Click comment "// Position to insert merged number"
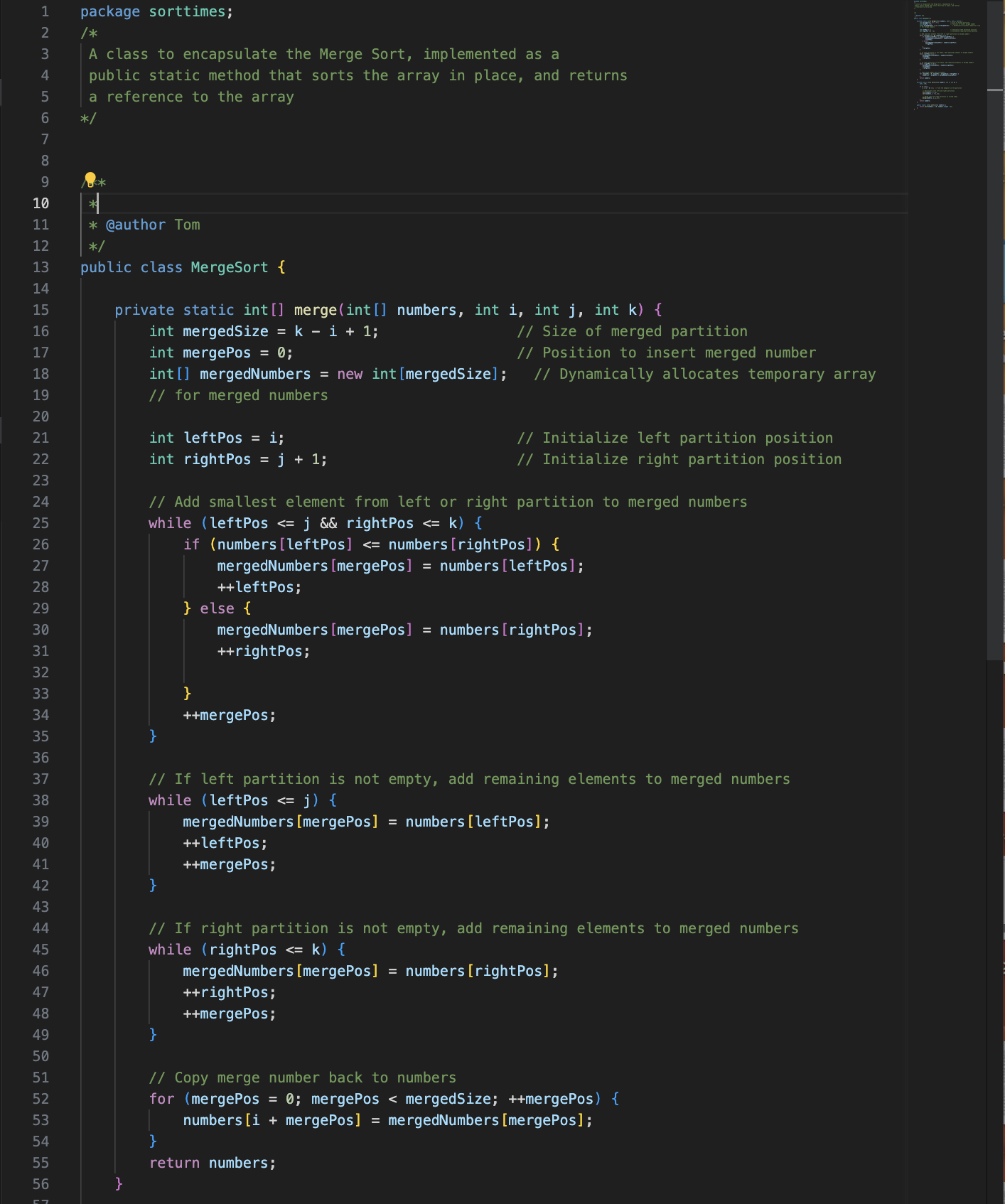 pyautogui.click(x=667, y=353)
